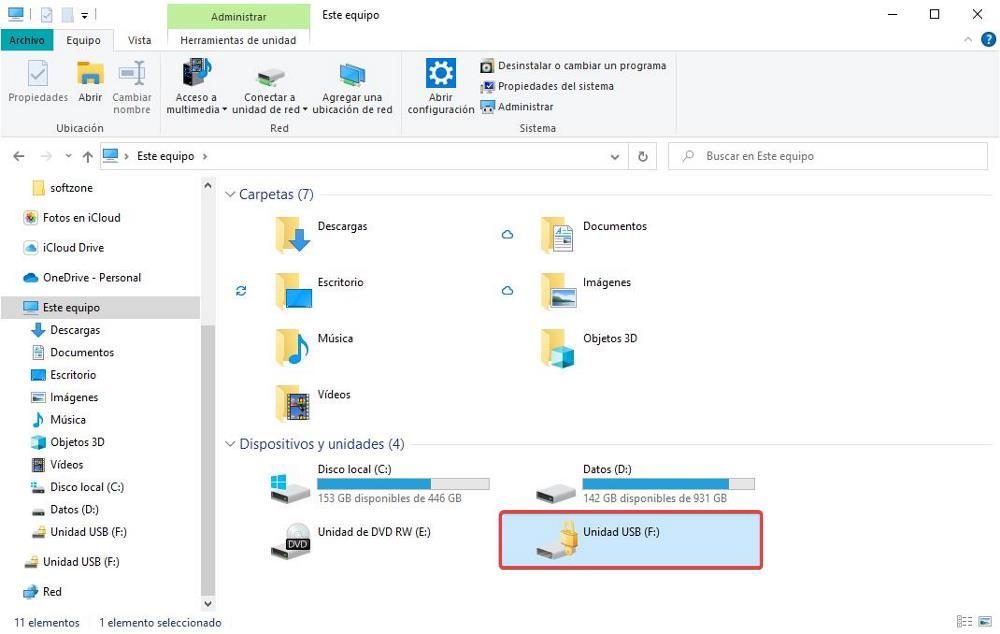Open Fotos en iCloud in sidebar
The image size is (1000, 634).
(x=72, y=218)
